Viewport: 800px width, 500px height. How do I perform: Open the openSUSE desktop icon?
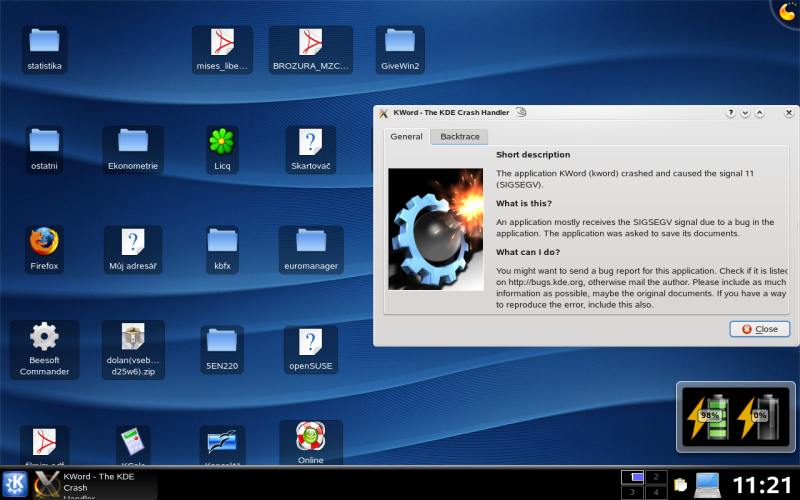point(311,350)
